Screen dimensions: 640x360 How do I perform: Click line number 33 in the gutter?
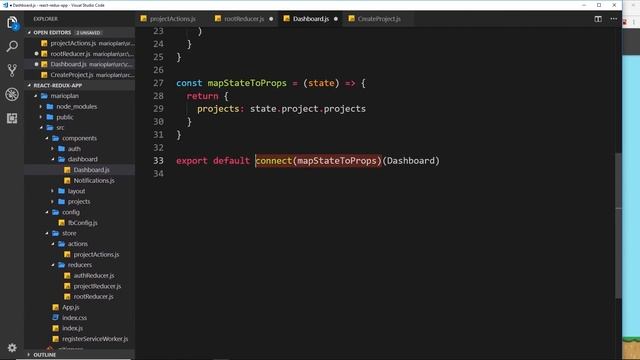click(158, 161)
